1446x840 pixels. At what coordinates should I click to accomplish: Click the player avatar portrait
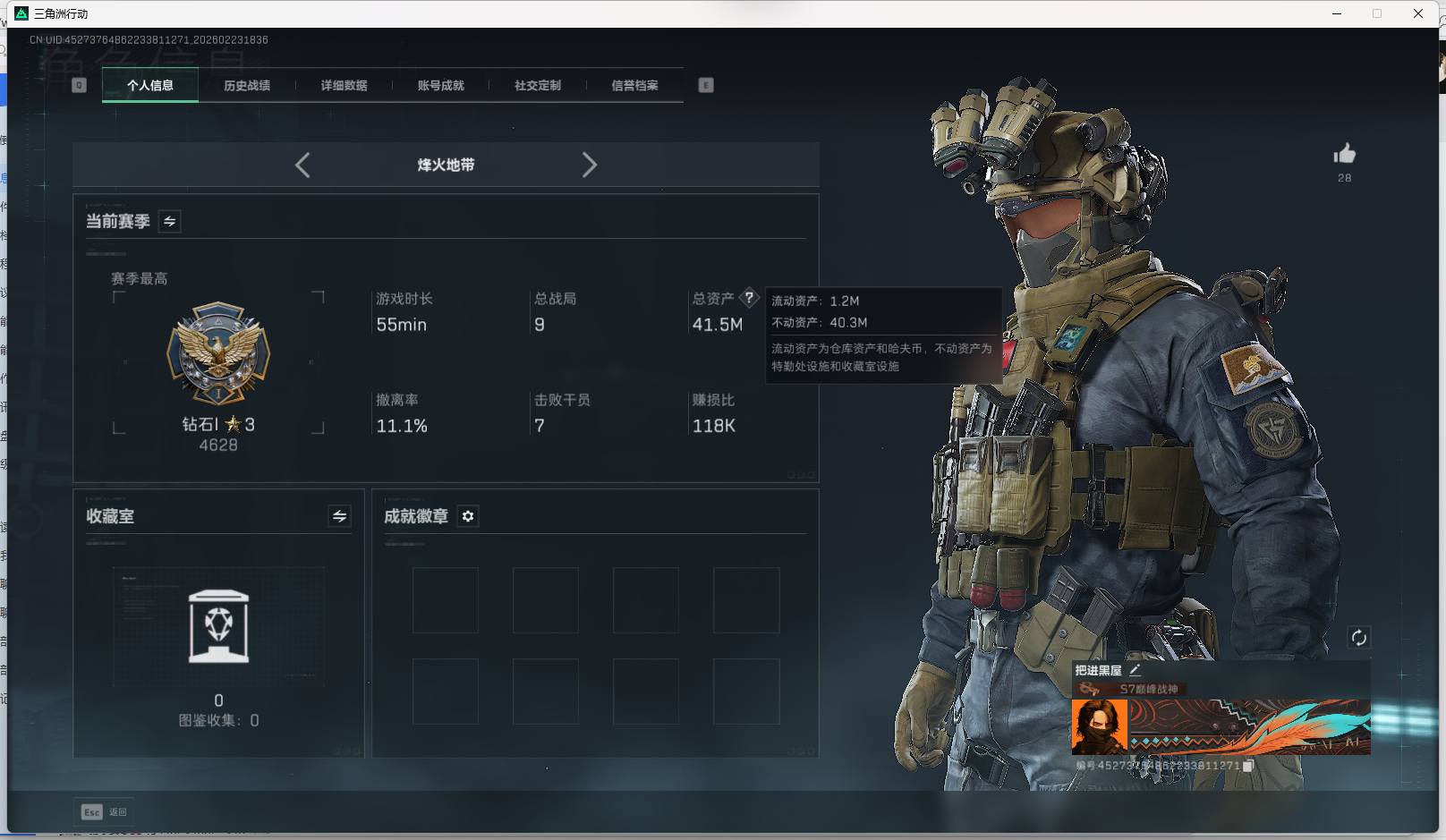click(x=1100, y=726)
